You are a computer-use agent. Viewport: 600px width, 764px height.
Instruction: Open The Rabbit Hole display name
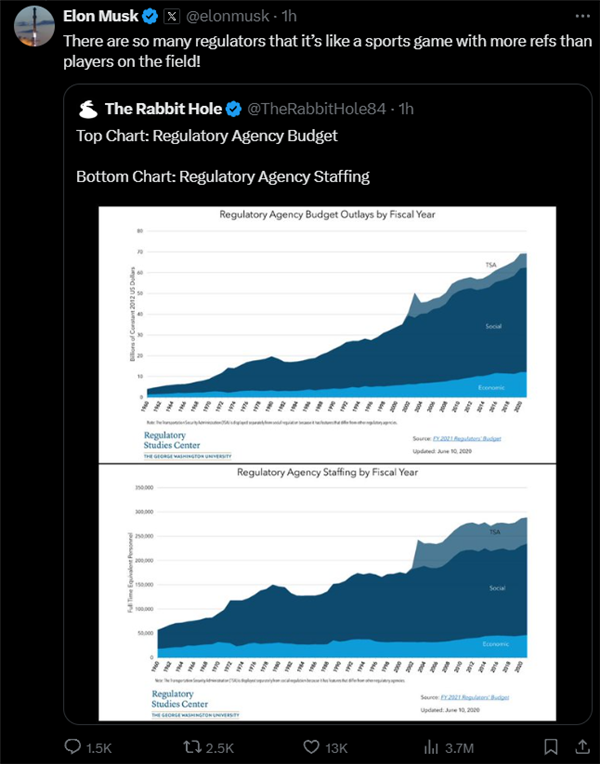[163, 108]
